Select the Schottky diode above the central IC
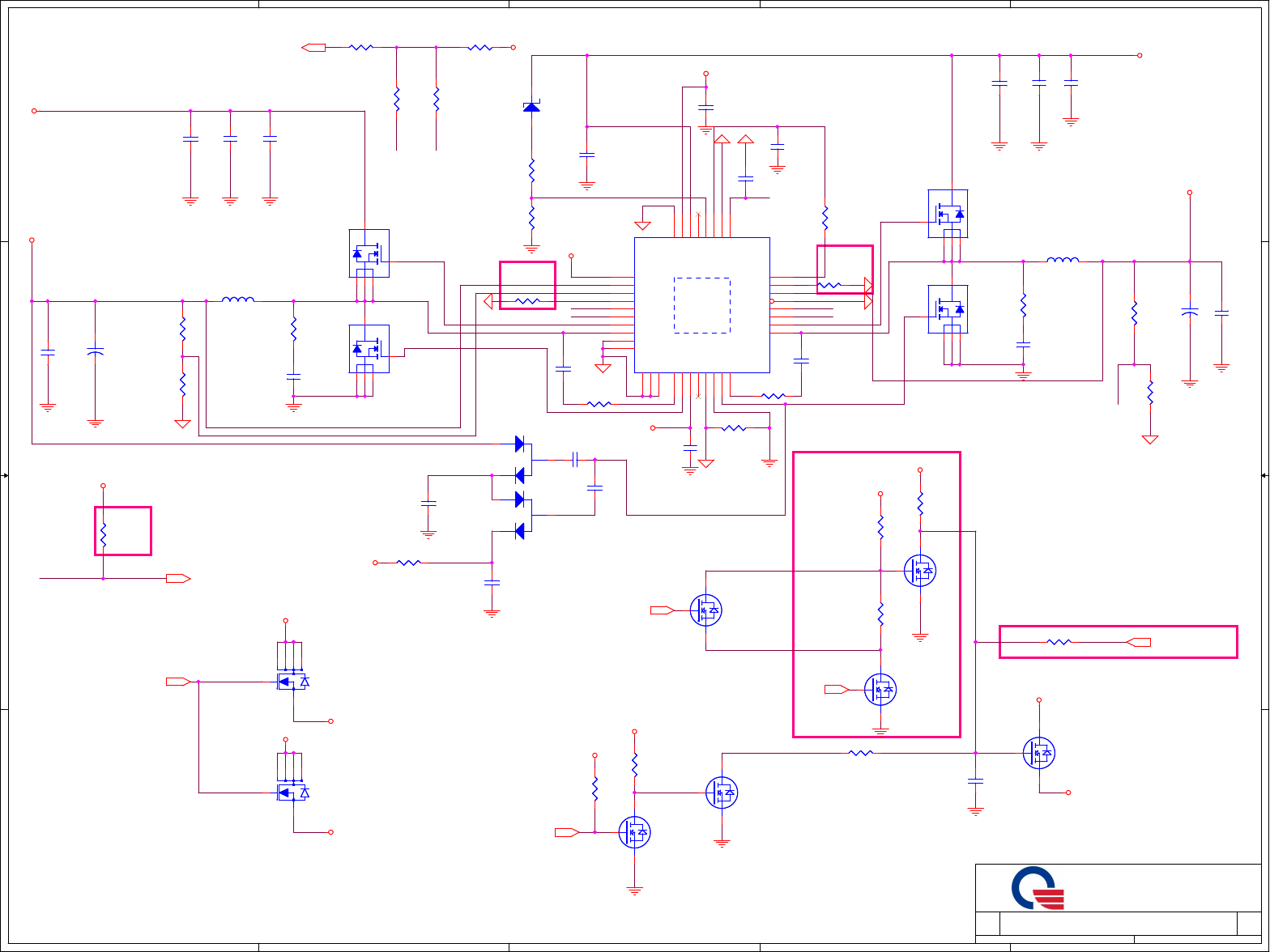Viewport: 1270px width, 952px height. (531, 106)
